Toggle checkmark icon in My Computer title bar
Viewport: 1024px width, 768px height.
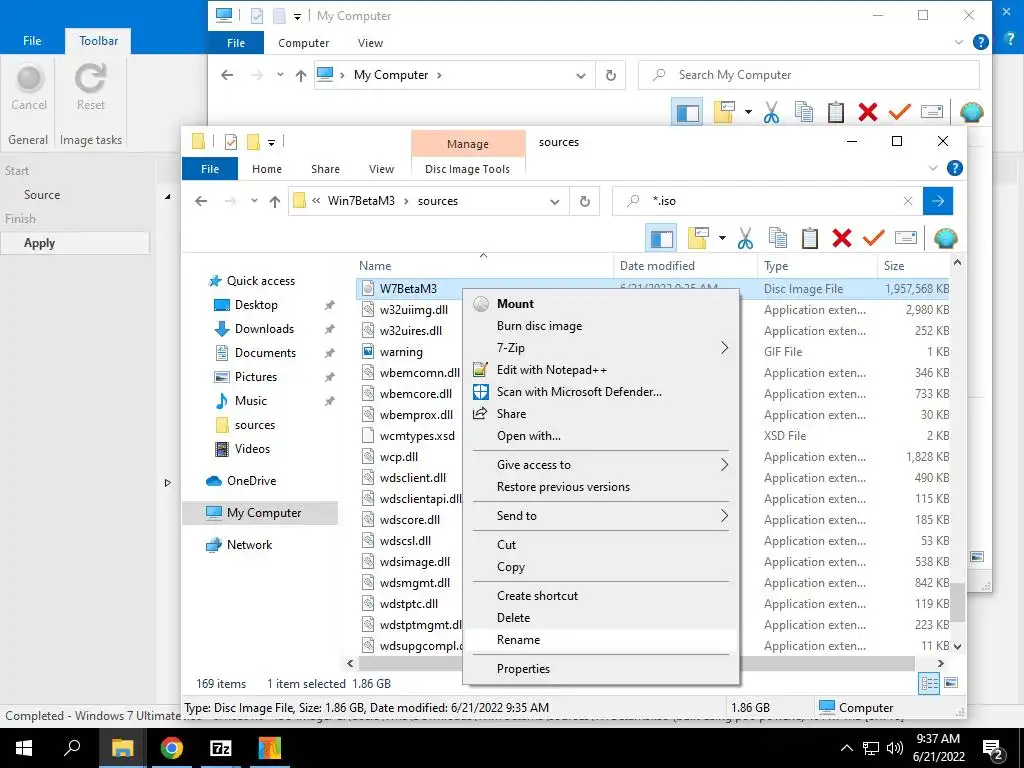257,16
